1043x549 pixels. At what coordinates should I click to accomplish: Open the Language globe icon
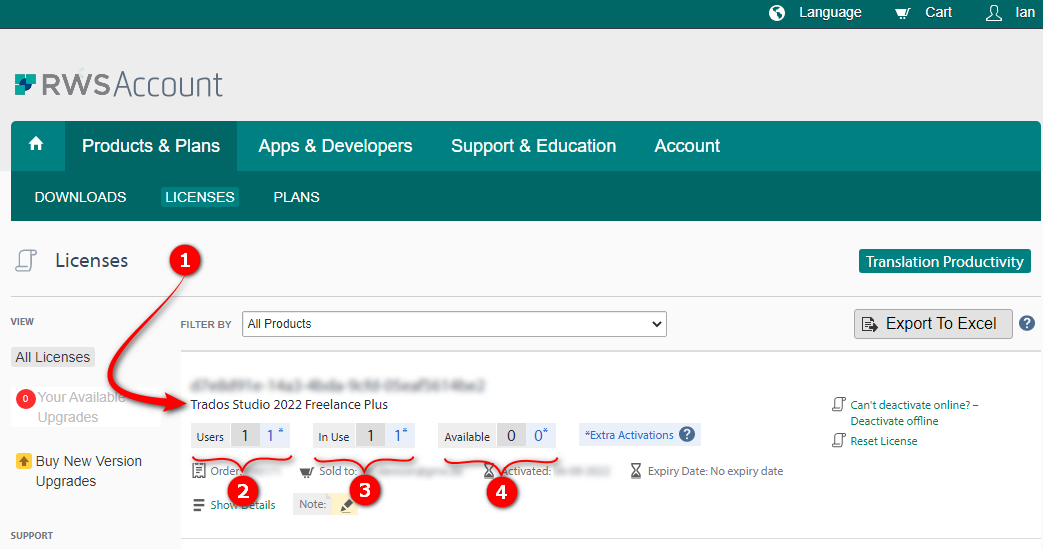[x=777, y=13]
